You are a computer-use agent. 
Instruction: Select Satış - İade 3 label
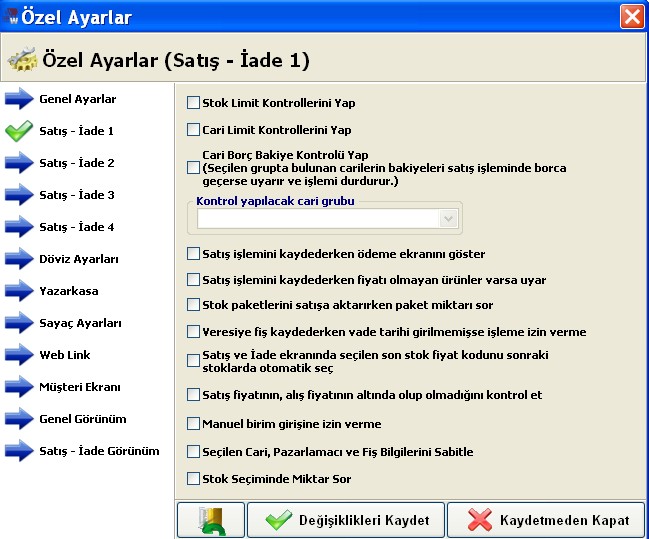pyautogui.click(x=77, y=195)
